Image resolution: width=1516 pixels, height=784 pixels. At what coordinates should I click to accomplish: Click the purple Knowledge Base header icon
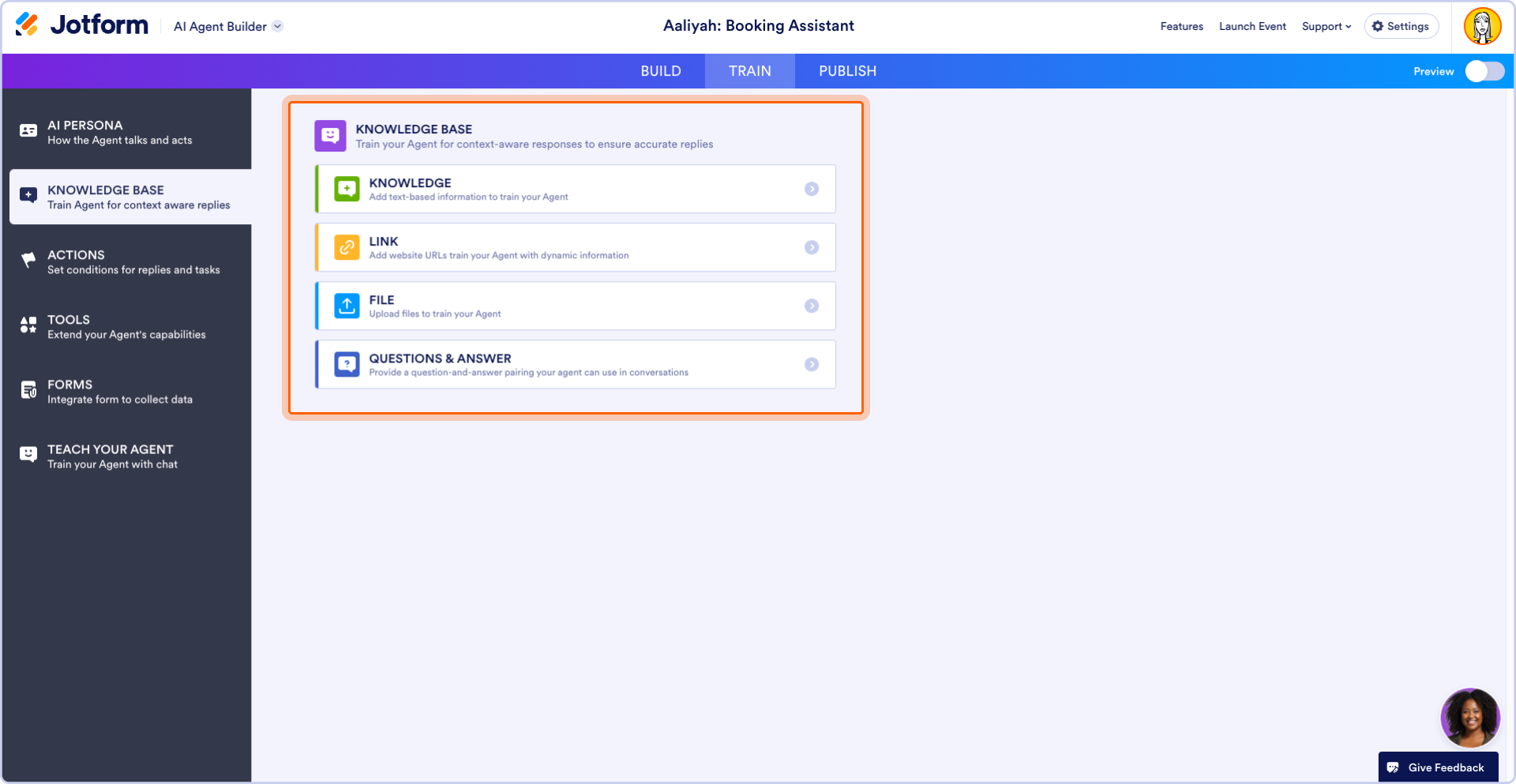[330, 136]
